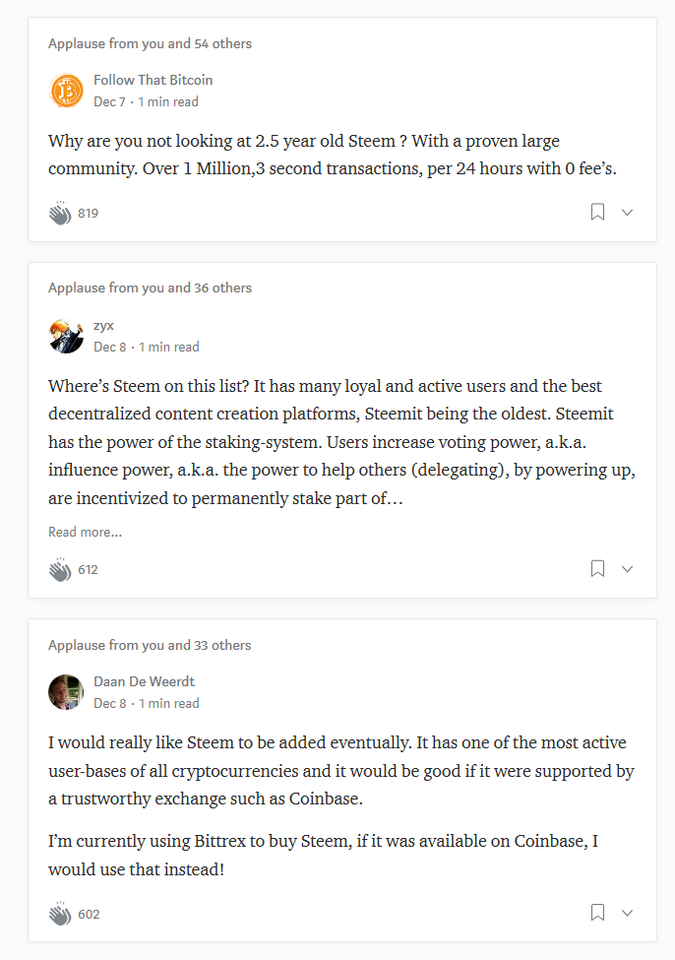Screen dimensions: 675x960
Task: Open Follow That Bitcoin's avatar
Action: (x=66, y=91)
